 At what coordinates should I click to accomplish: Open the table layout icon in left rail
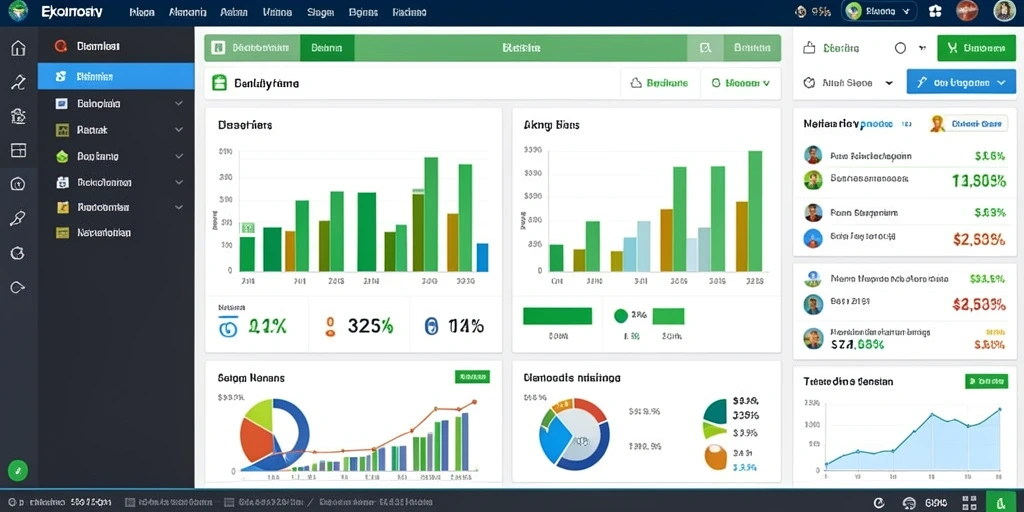coord(18,150)
